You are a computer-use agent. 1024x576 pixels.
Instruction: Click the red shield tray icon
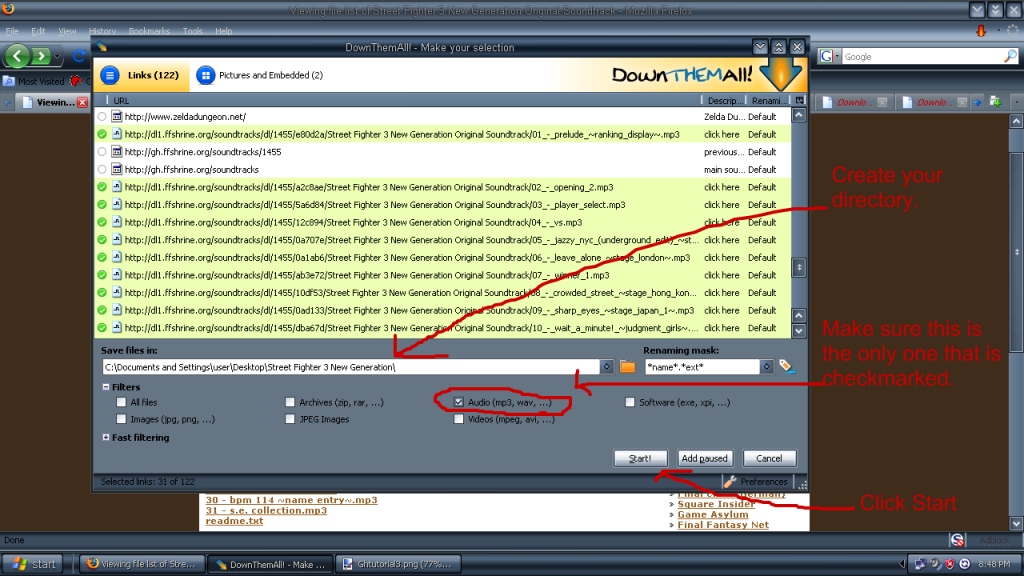(x=950, y=564)
